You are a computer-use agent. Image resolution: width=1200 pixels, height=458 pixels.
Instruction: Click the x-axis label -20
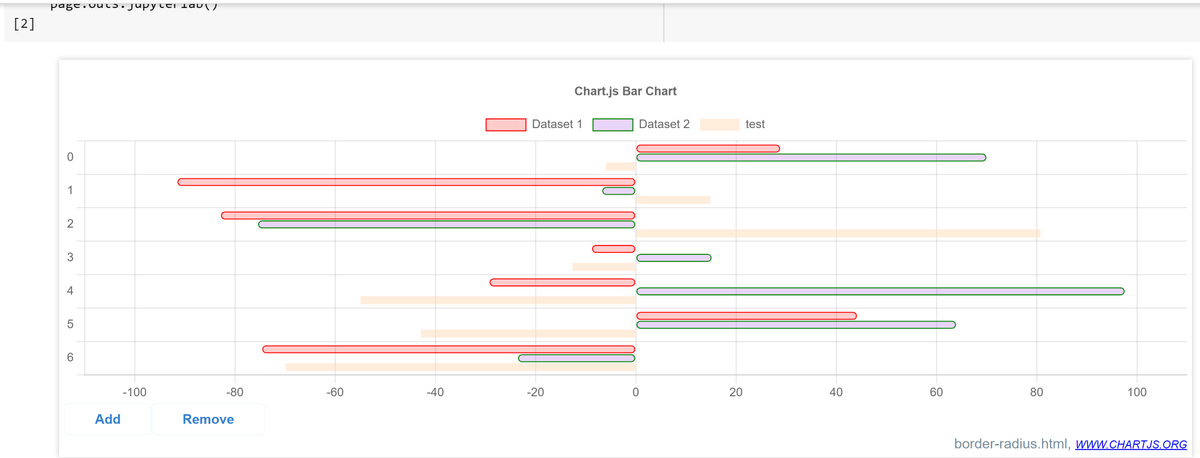pos(535,392)
